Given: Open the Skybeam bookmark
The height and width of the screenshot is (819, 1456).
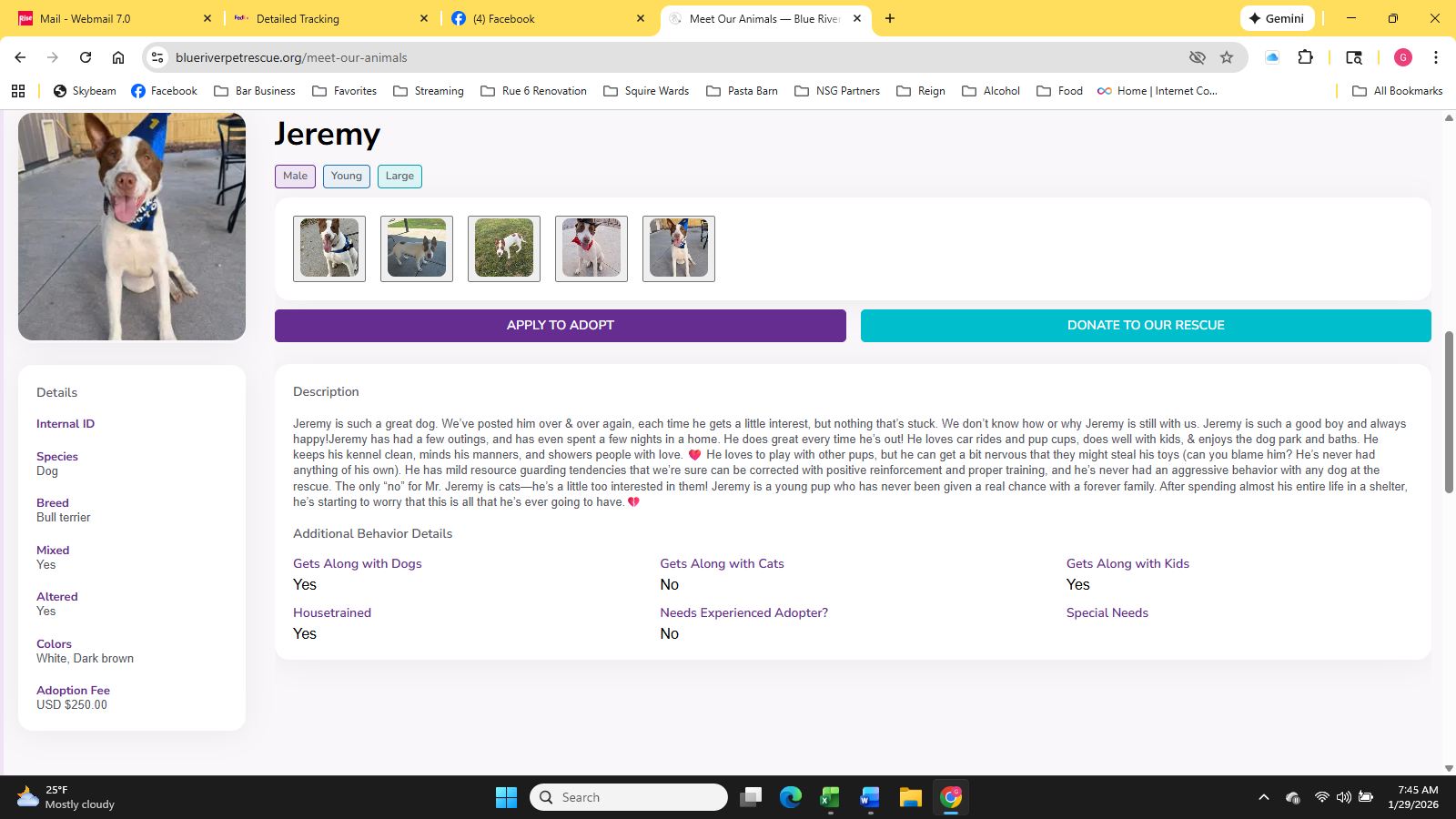Looking at the screenshot, I should click(85, 91).
